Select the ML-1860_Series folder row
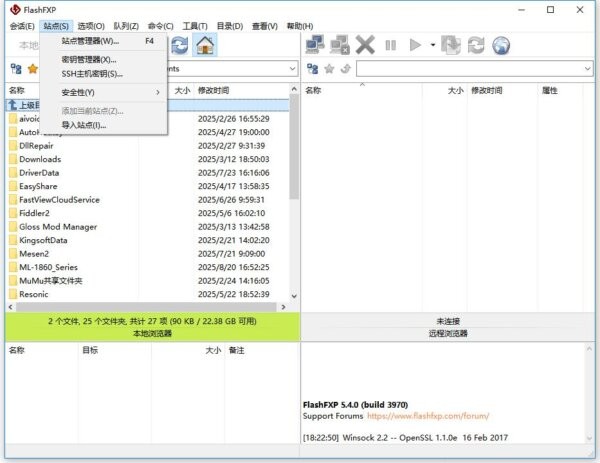The width and height of the screenshot is (600, 463). pyautogui.click(x=147, y=267)
